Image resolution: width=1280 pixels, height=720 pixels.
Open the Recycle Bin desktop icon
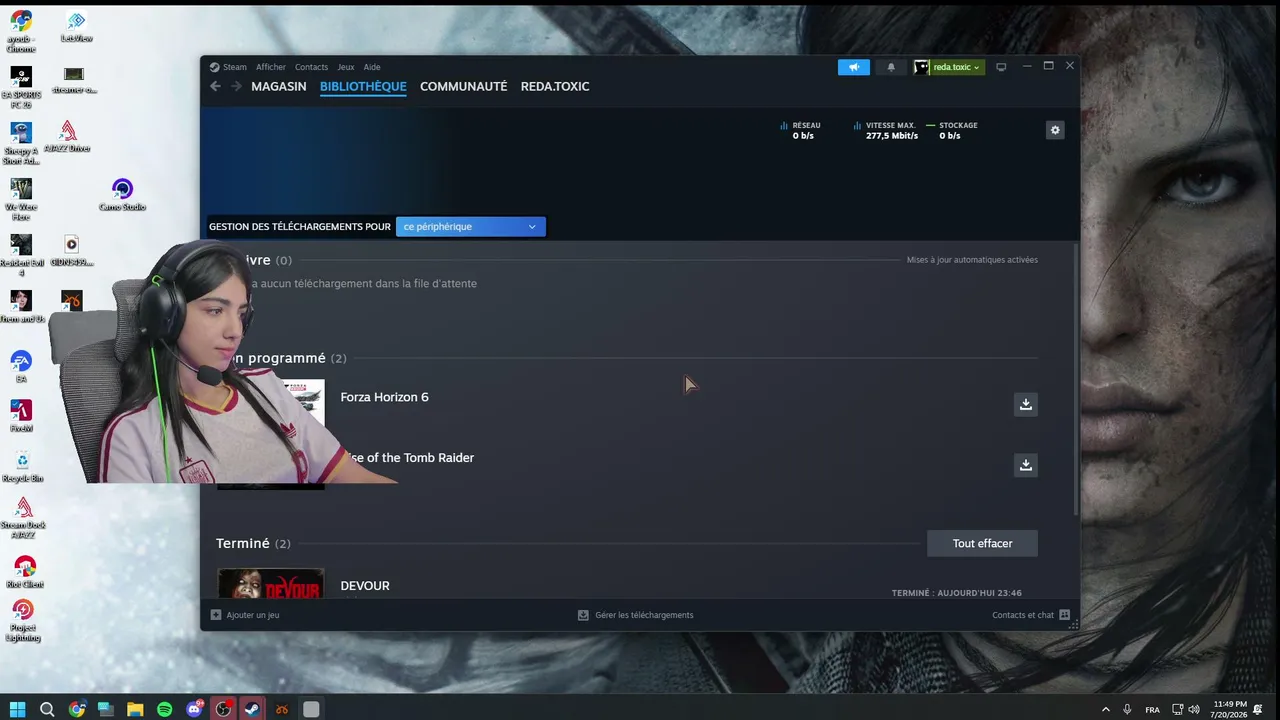click(22, 465)
